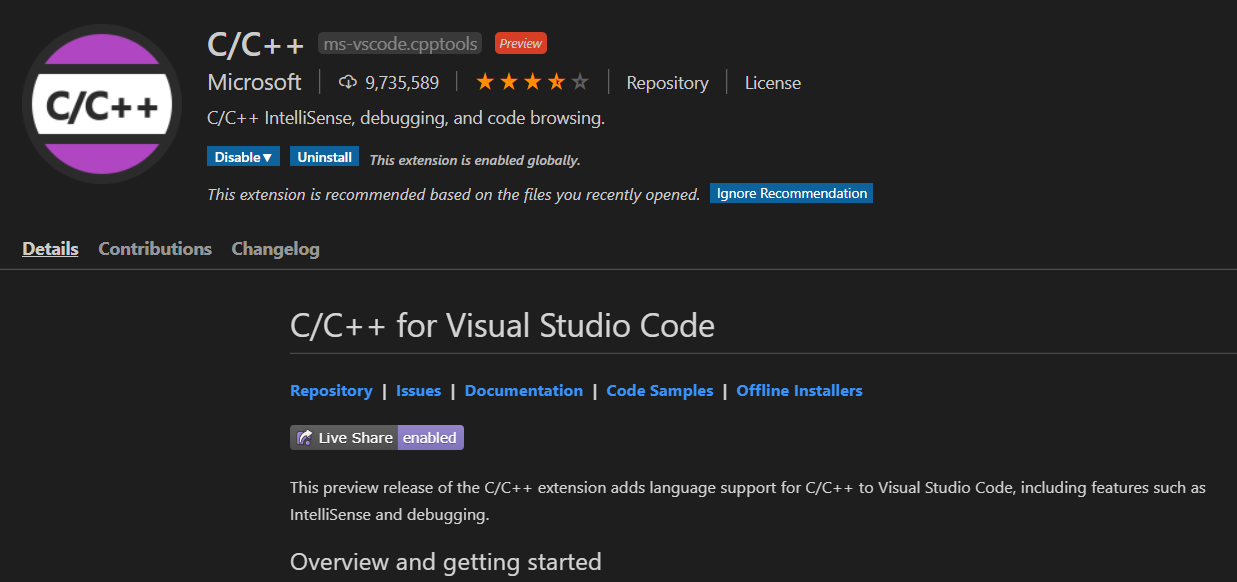Open the License link

[x=772, y=83]
